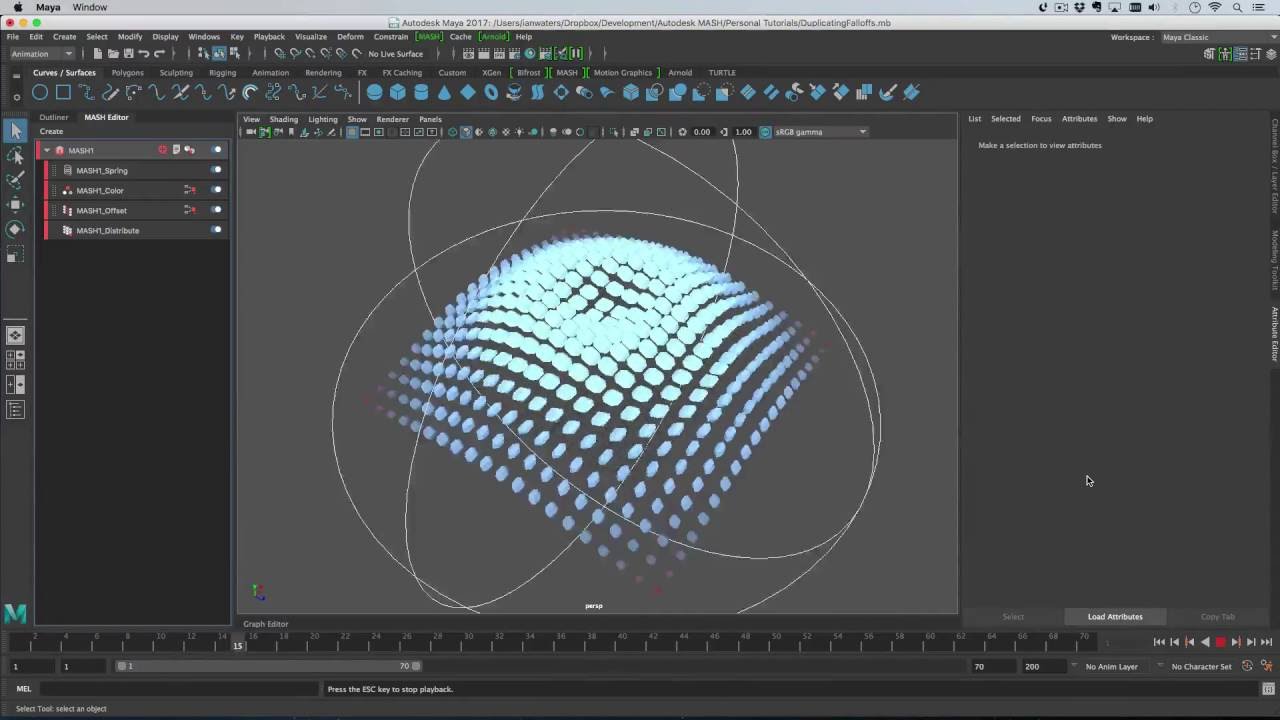Open the Graph Editor link

(x=265, y=624)
